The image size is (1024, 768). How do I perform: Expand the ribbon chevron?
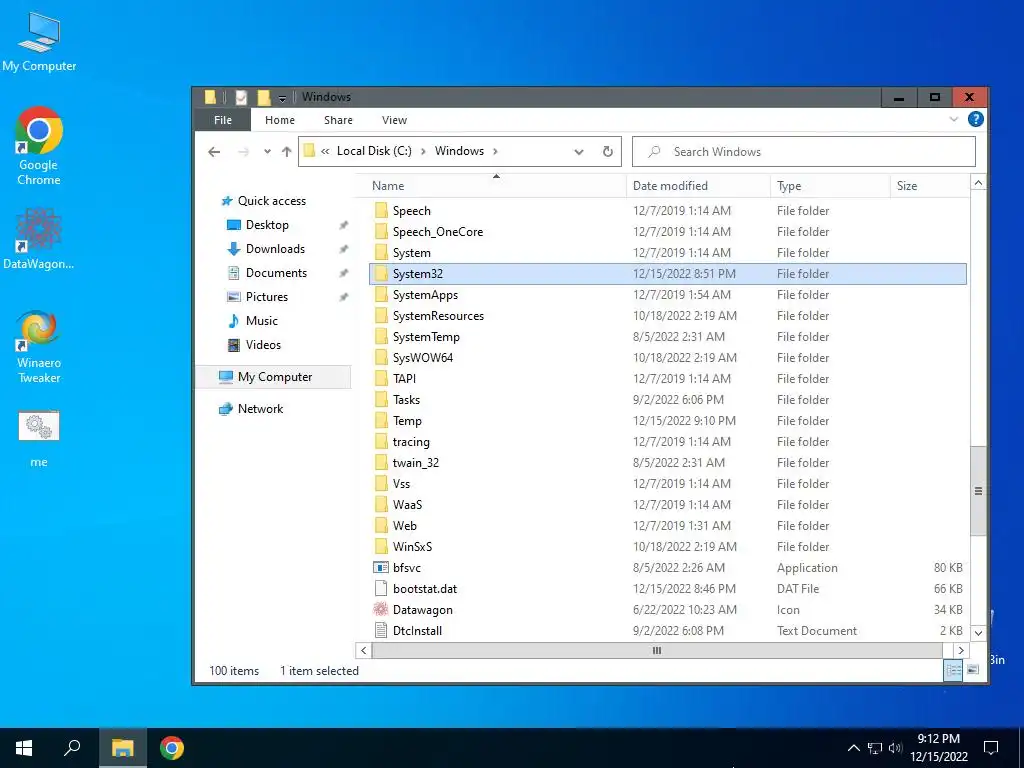pyautogui.click(x=953, y=119)
